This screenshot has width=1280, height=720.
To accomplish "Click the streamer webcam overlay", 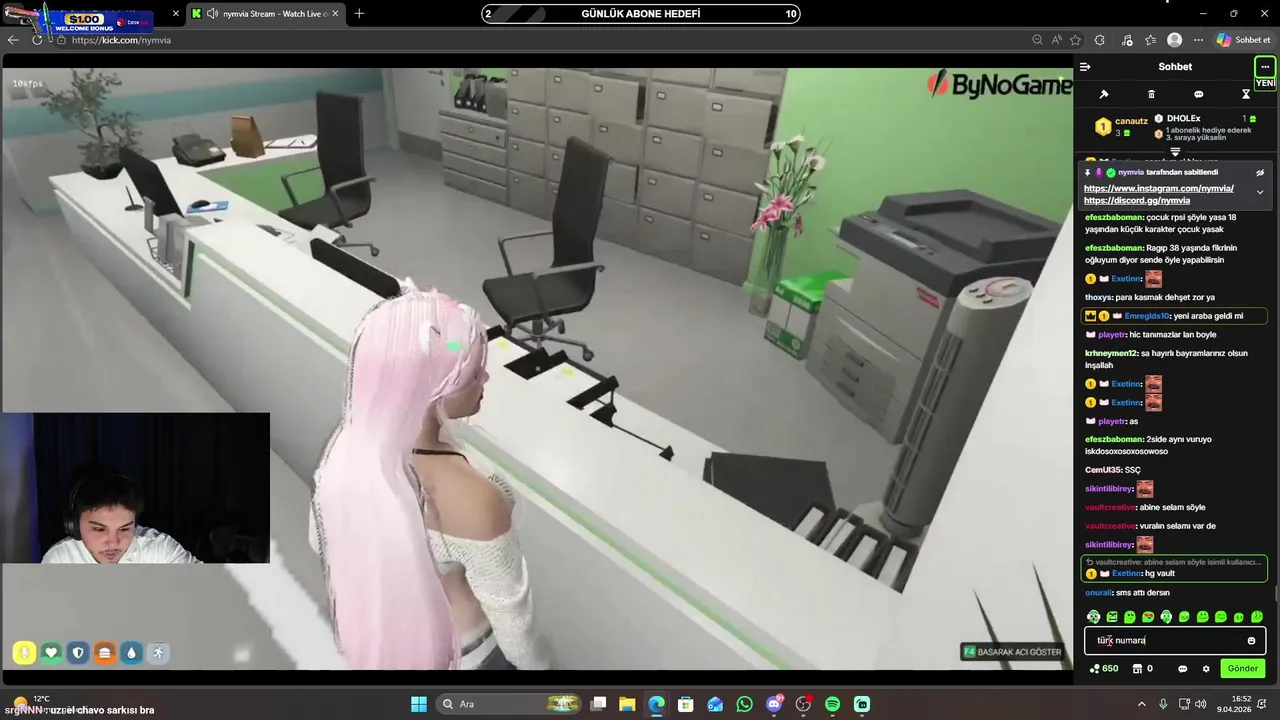I will point(135,488).
